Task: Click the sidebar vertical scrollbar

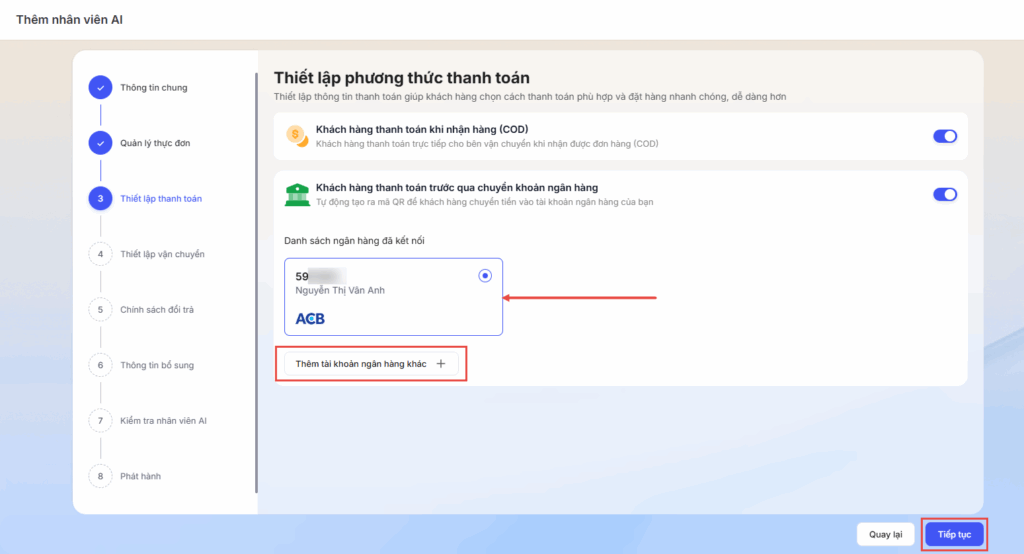Action: click(256, 280)
